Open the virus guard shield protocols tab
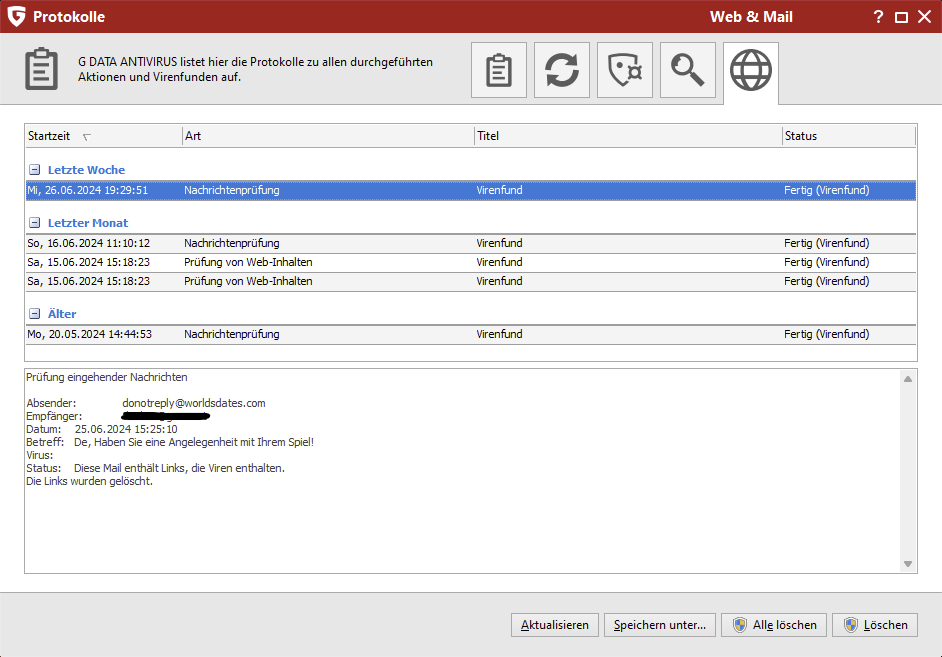The height and width of the screenshot is (657, 942). click(x=625, y=70)
